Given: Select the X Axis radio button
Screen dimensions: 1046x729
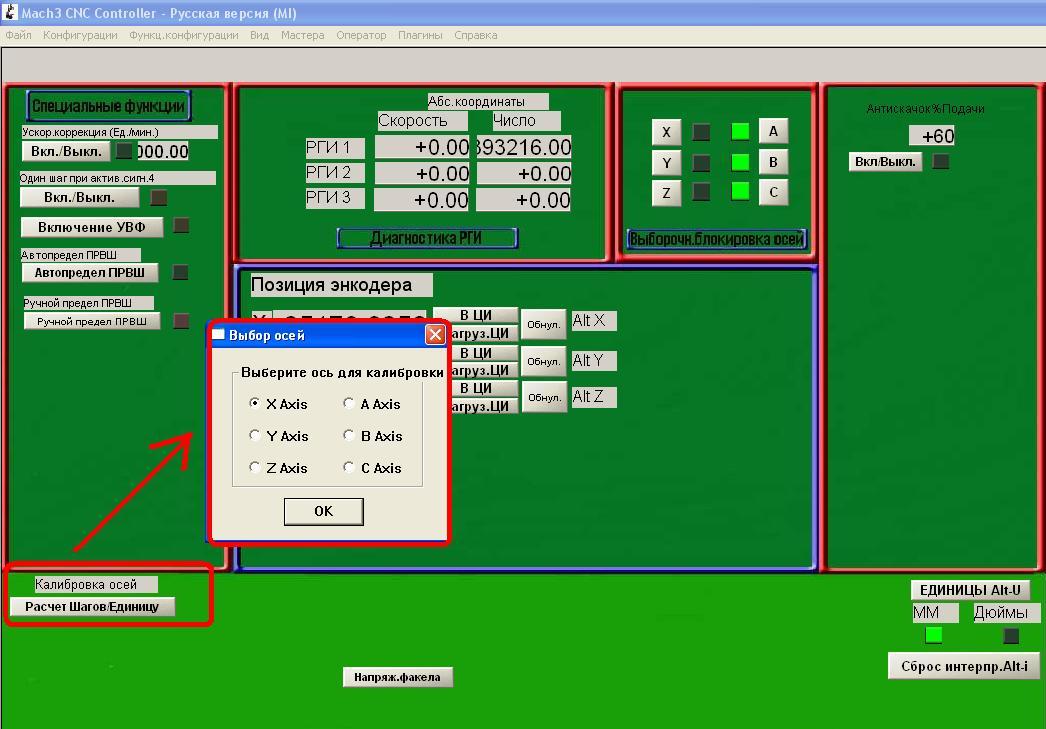Looking at the screenshot, I should [x=254, y=404].
